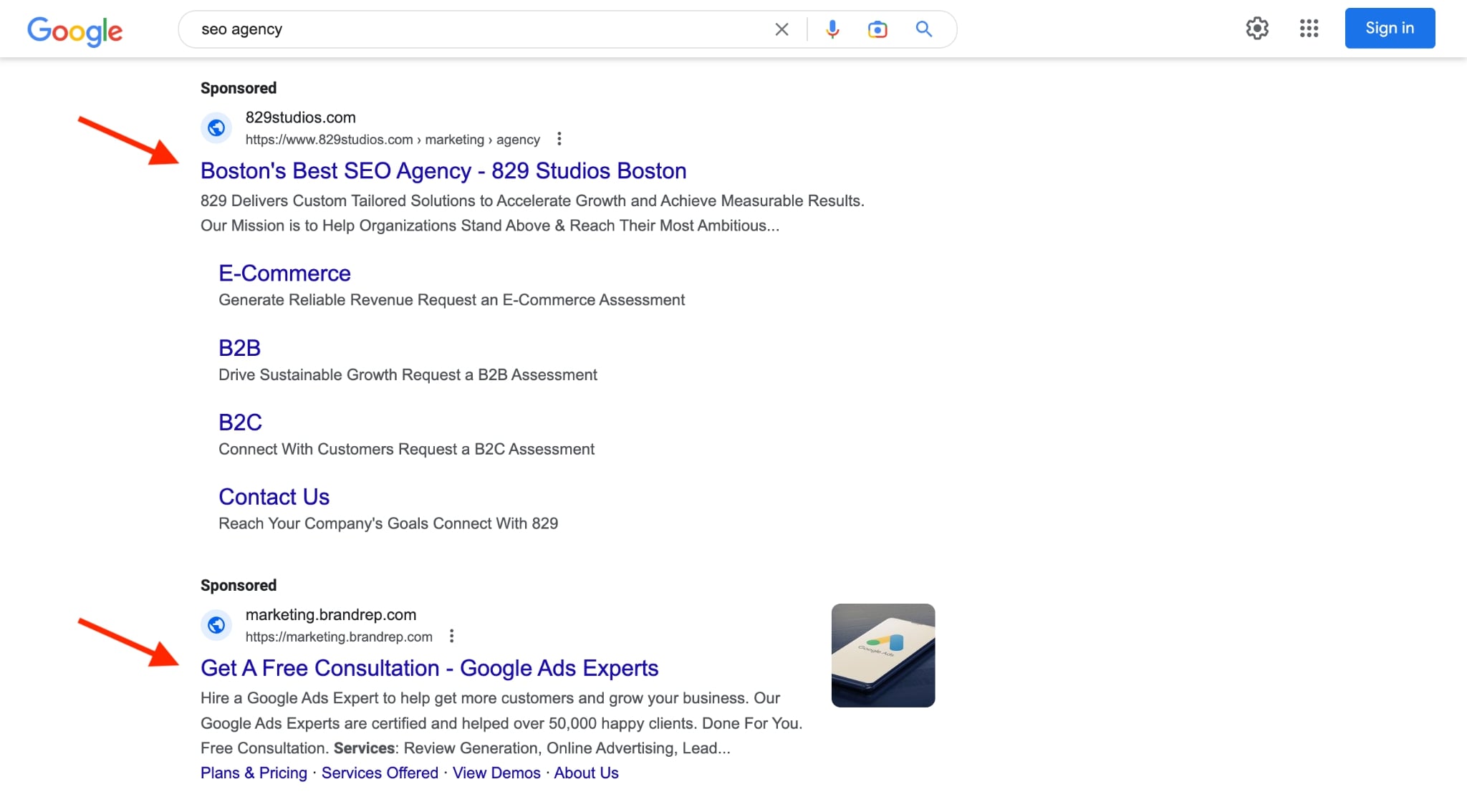Open three-dot menu beside brandrep URL
The height and width of the screenshot is (812, 1467).
(451, 636)
